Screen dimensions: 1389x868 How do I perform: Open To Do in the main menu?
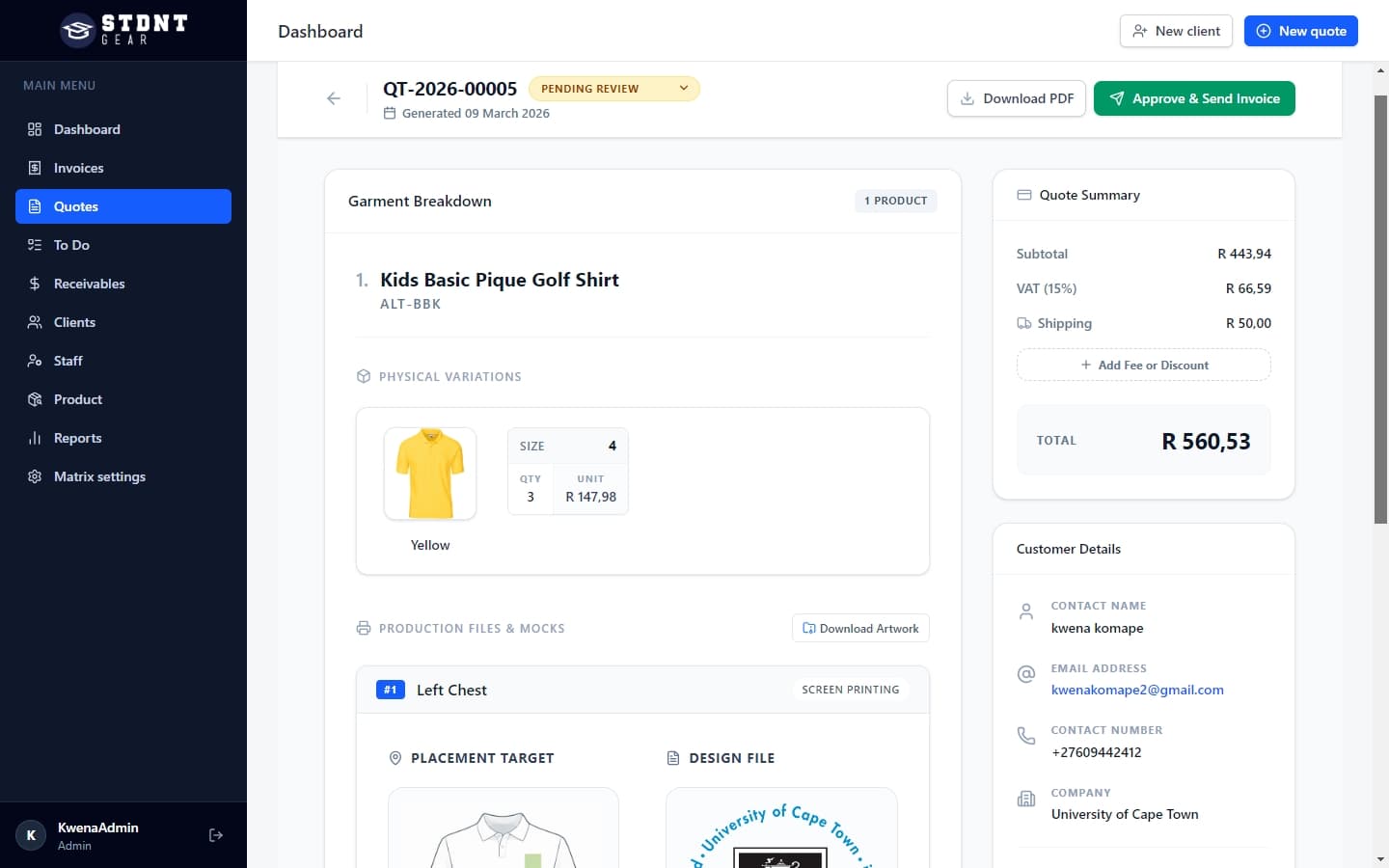point(123,245)
